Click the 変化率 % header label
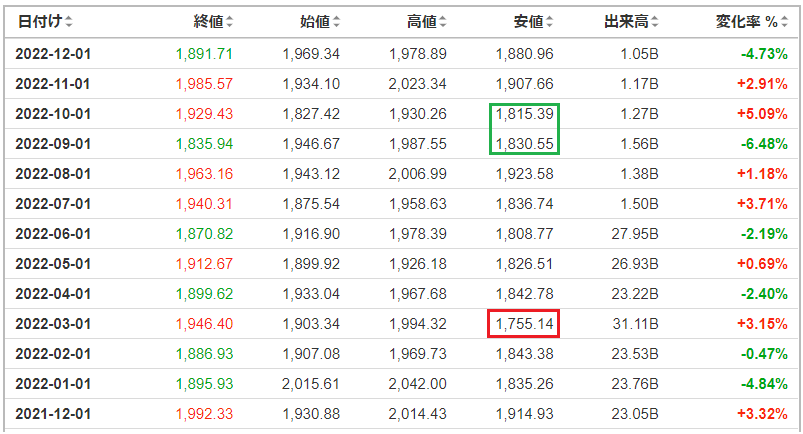The width and height of the screenshot is (803, 434). [747, 22]
